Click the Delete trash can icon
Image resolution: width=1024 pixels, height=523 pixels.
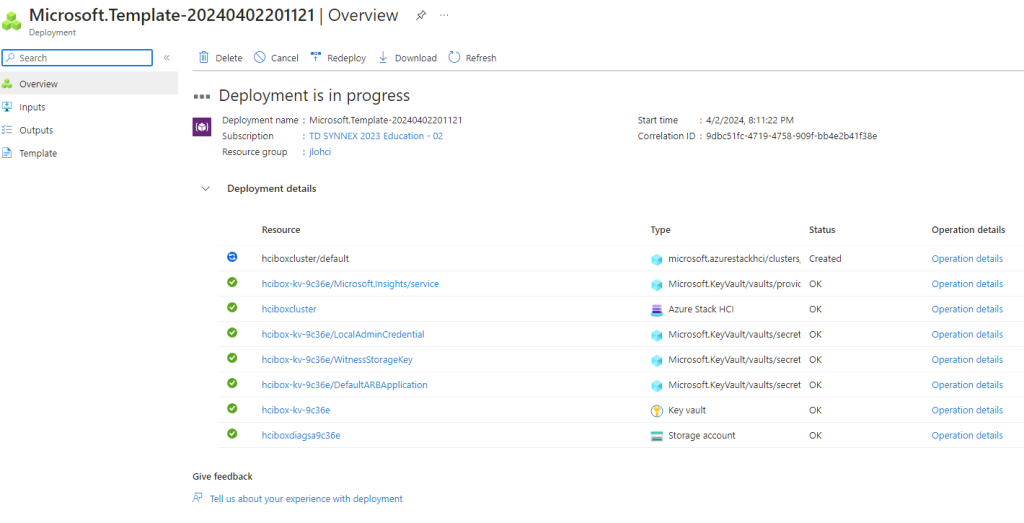(204, 57)
